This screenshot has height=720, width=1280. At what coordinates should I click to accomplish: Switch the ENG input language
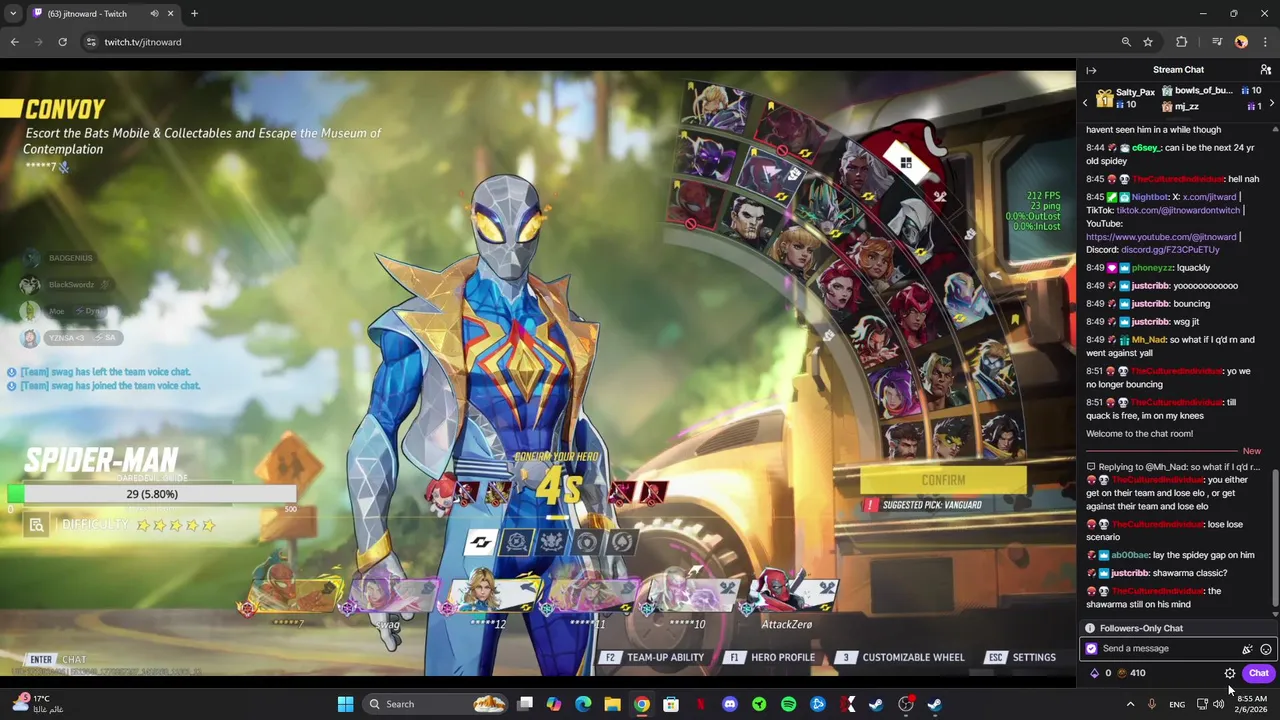point(1177,704)
